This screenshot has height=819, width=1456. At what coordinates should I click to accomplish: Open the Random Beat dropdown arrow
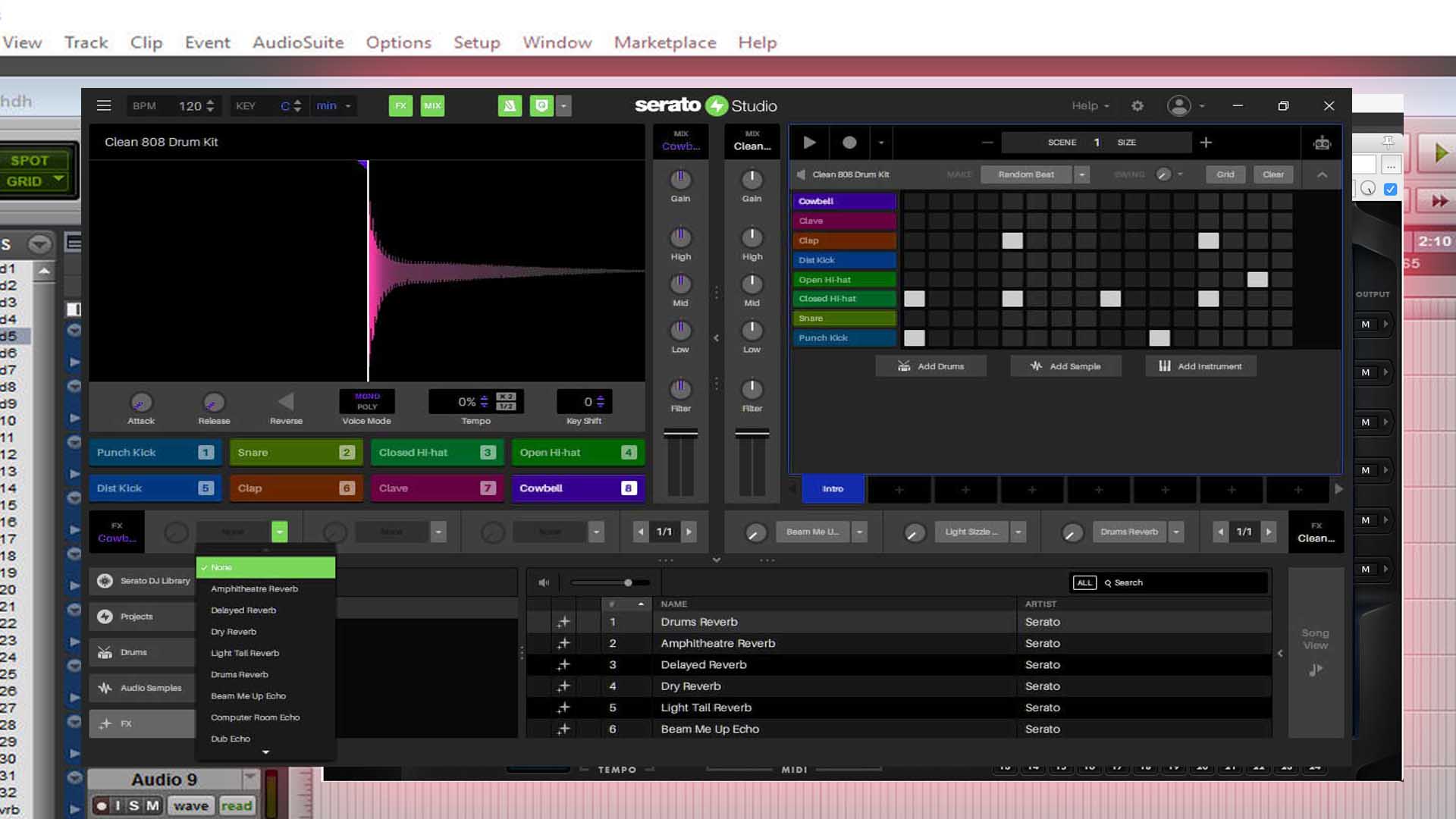pos(1082,174)
